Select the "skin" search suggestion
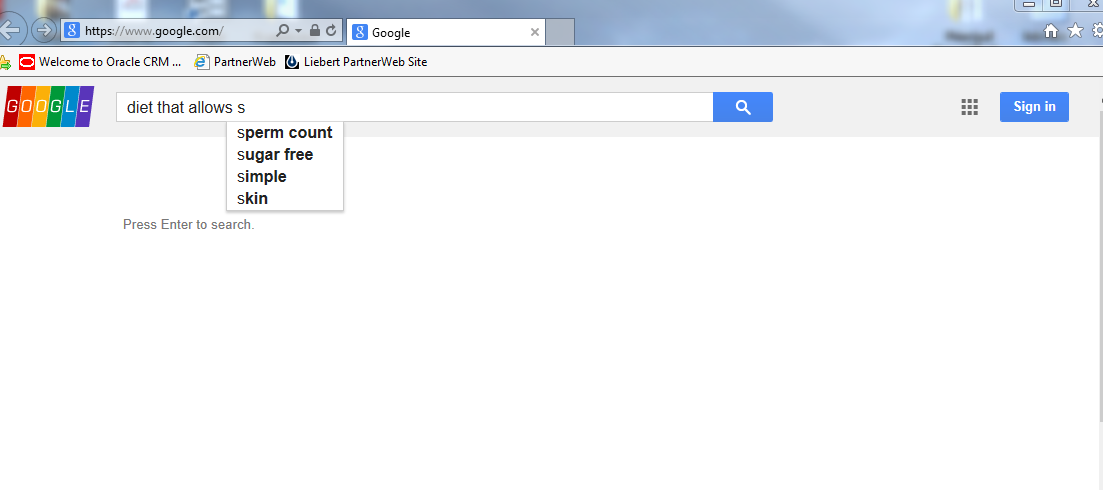This screenshot has height=490, width=1103. point(253,199)
